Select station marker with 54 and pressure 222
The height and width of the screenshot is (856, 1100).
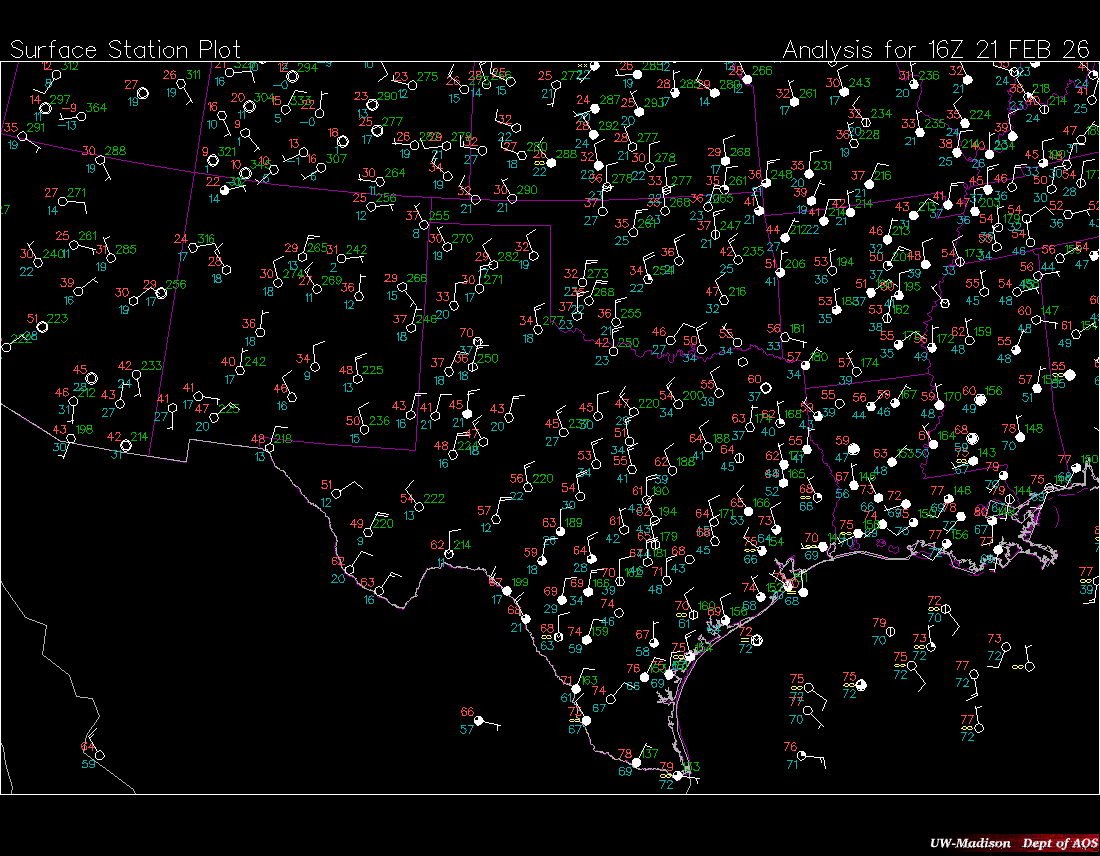(420, 507)
